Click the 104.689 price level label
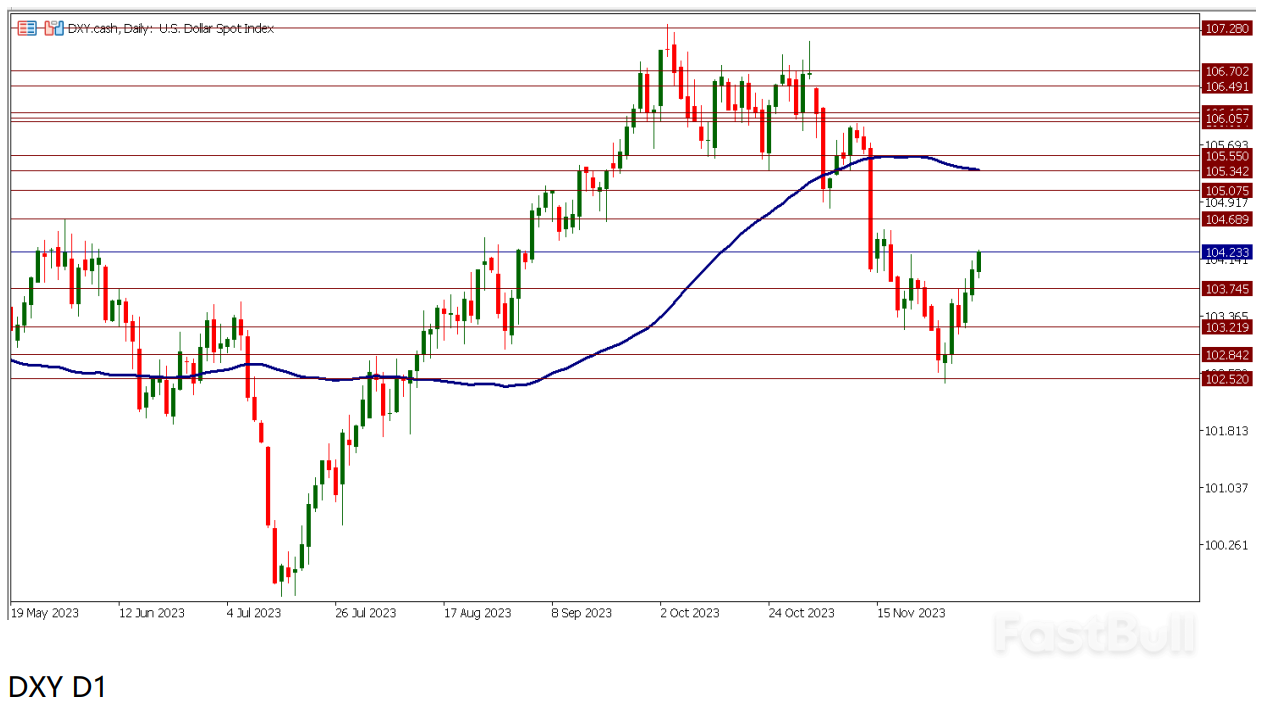 [1227, 219]
